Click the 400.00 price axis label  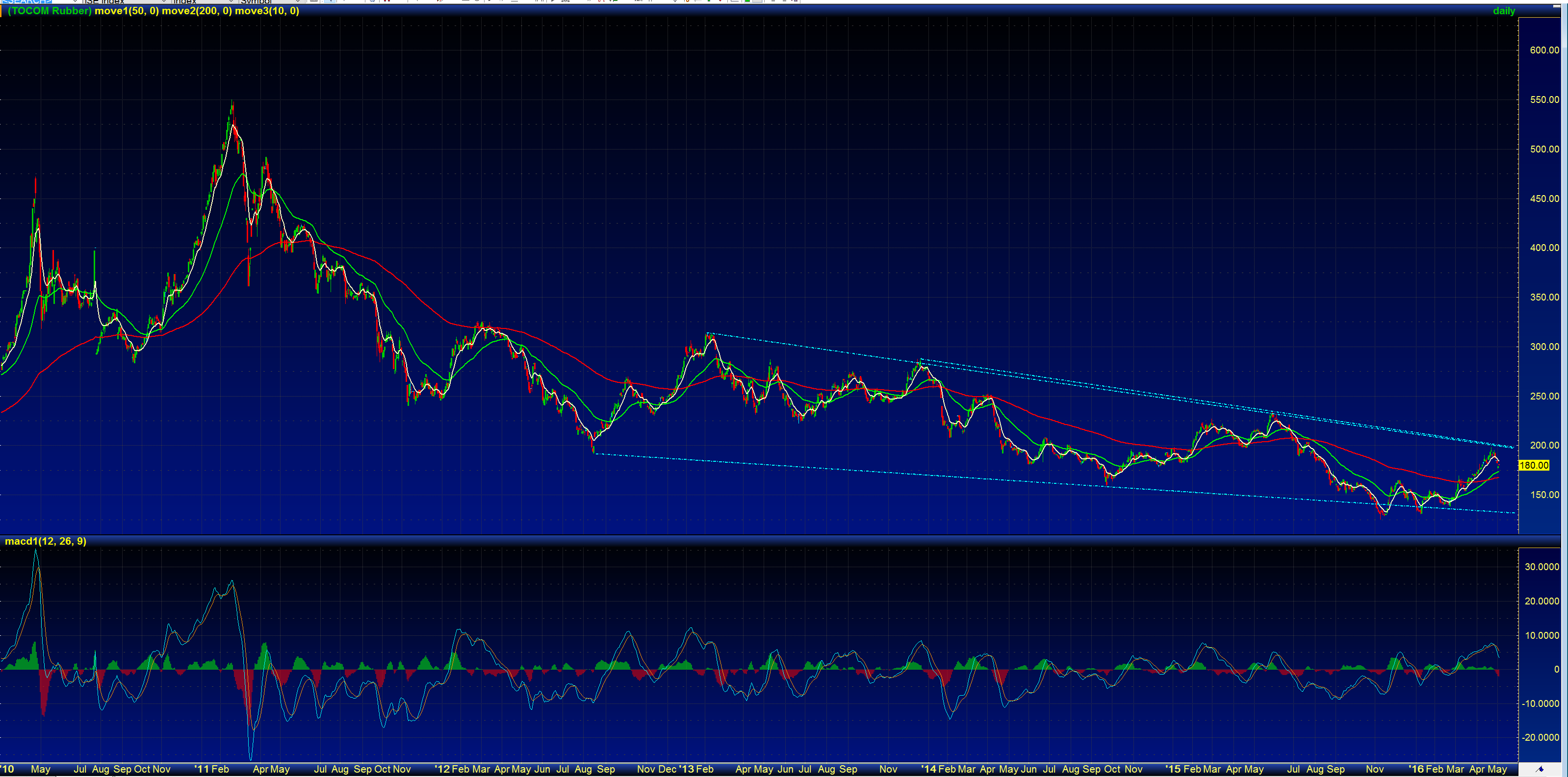coord(1544,248)
